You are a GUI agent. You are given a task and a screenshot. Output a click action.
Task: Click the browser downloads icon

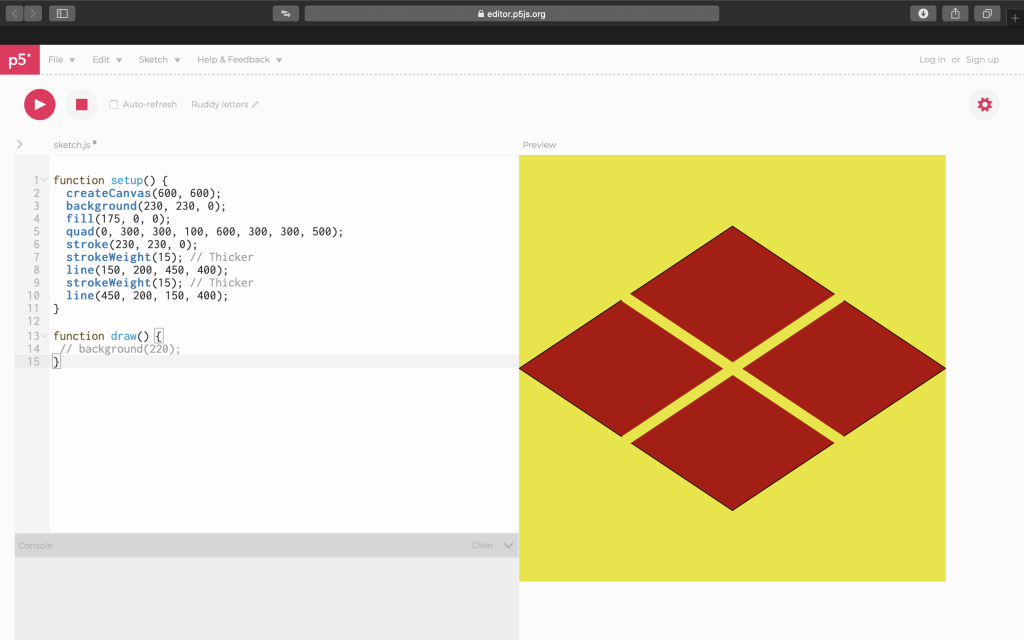pyautogui.click(x=923, y=13)
